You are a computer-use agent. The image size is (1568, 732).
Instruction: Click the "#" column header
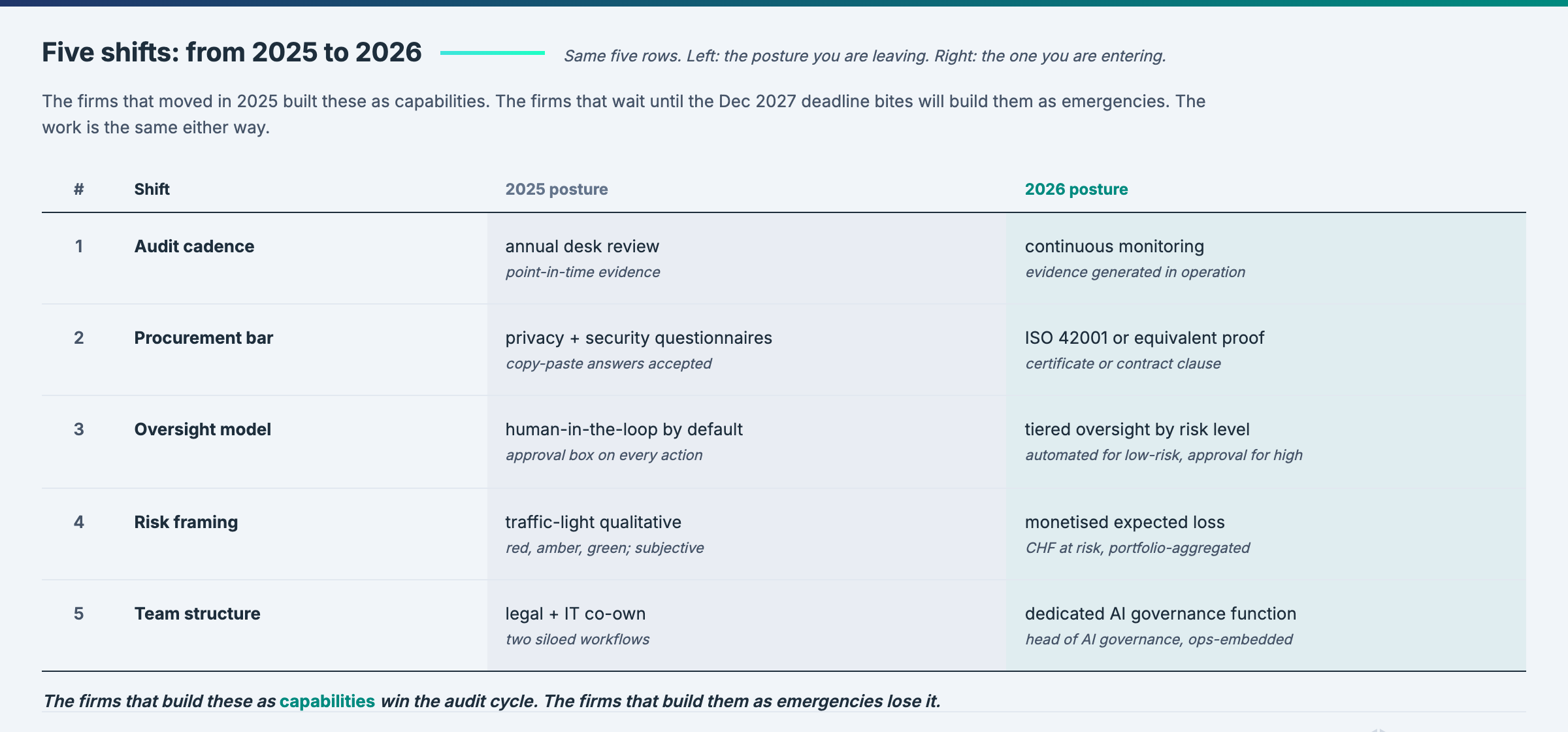pos(79,190)
